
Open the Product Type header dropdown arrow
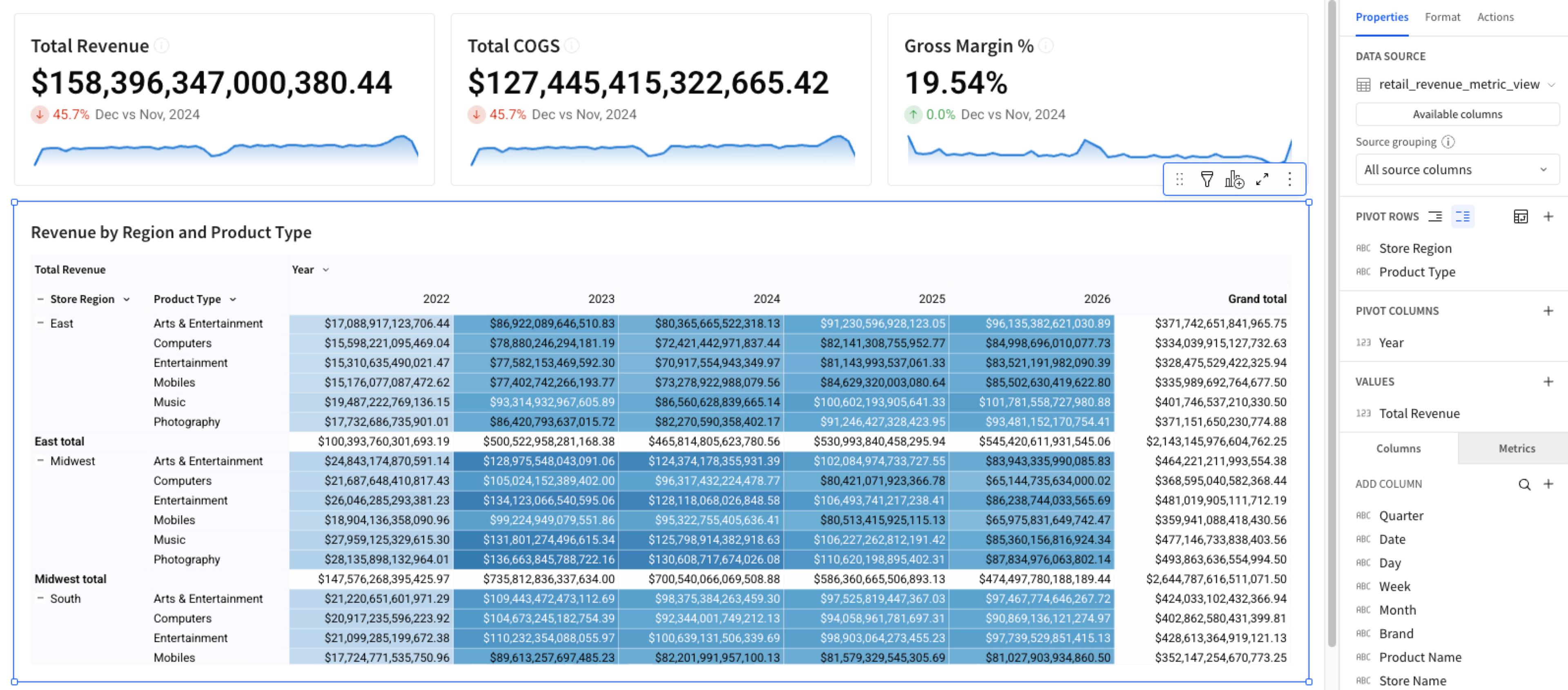click(x=232, y=300)
